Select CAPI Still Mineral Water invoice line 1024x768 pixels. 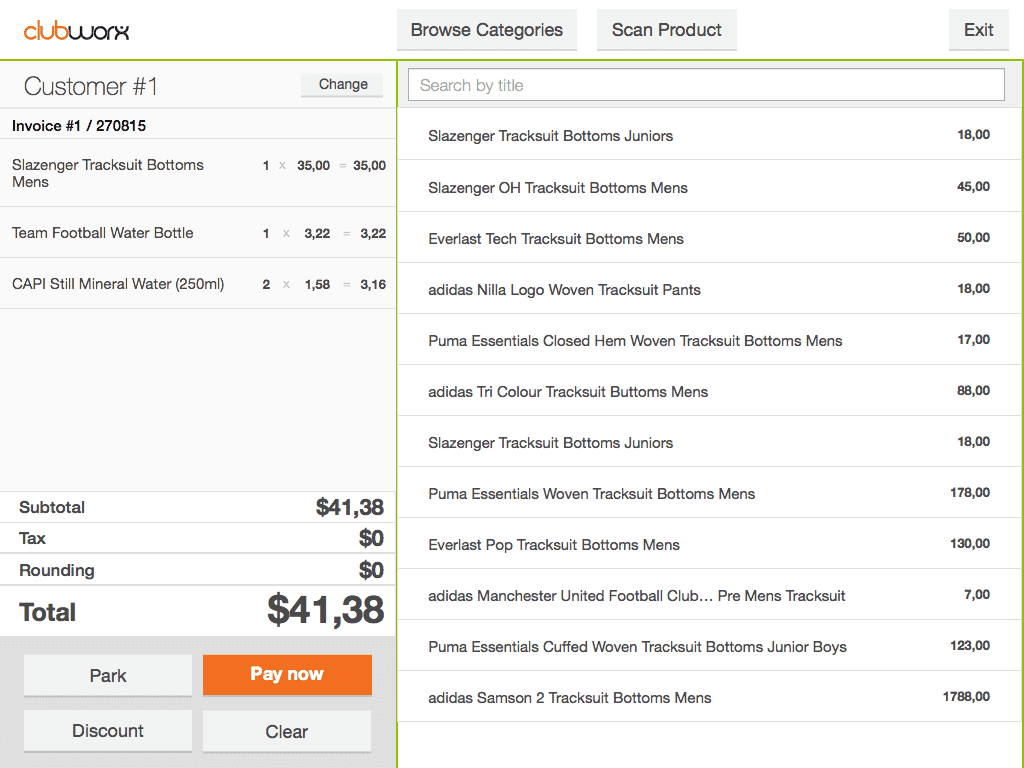click(x=198, y=284)
